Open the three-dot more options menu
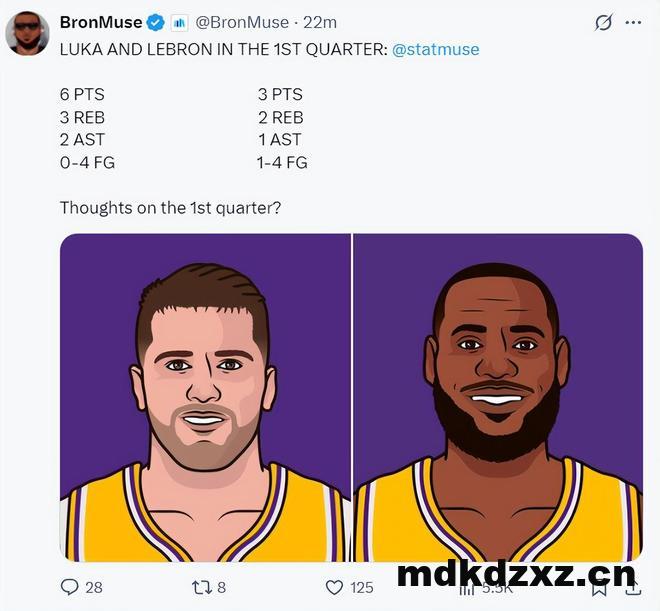 [633, 22]
